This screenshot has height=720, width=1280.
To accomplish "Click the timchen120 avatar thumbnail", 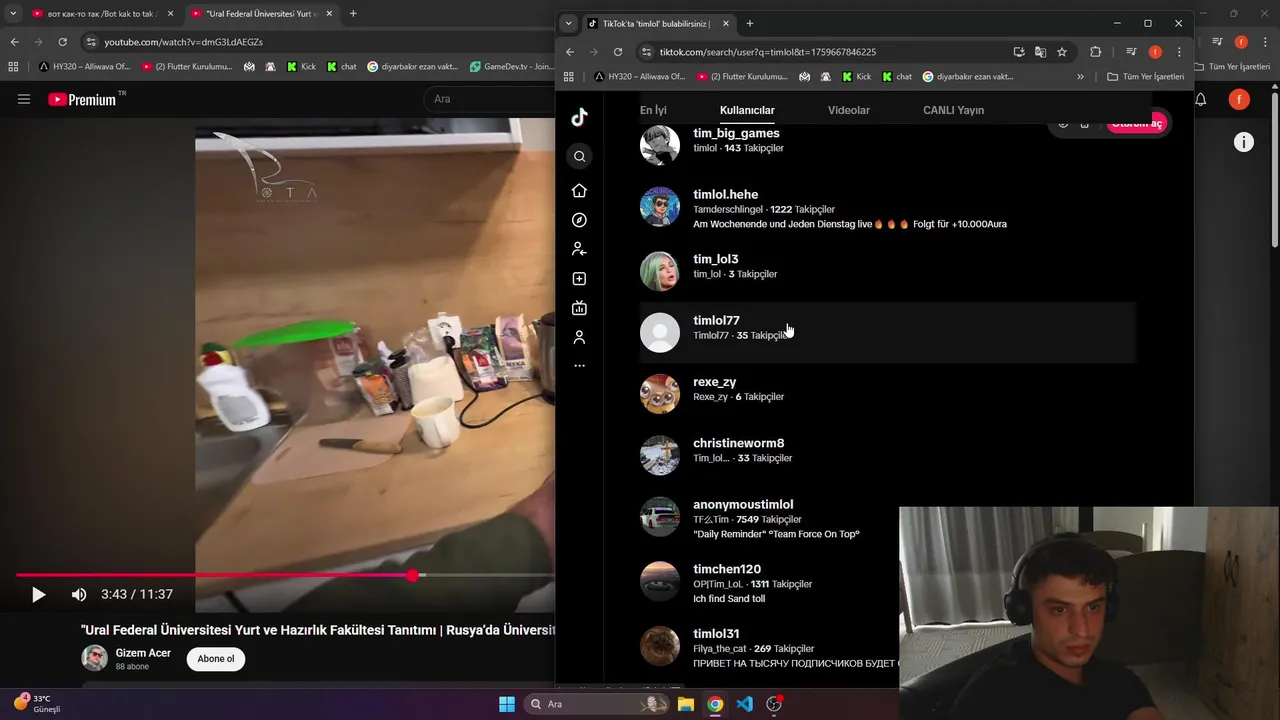I will 660,581.
